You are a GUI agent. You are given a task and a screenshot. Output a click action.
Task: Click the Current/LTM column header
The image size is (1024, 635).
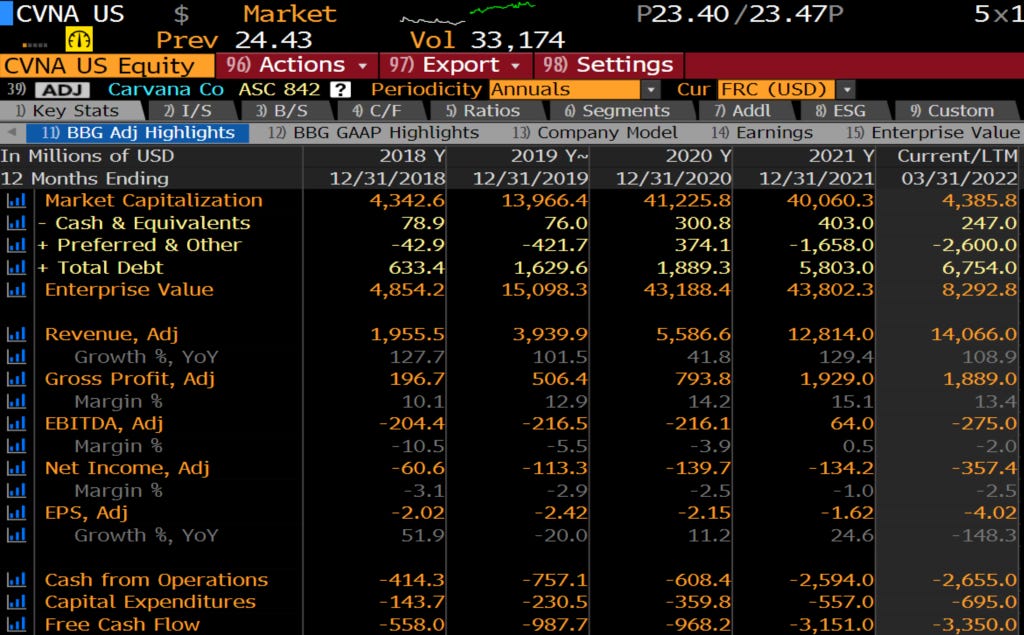click(957, 156)
